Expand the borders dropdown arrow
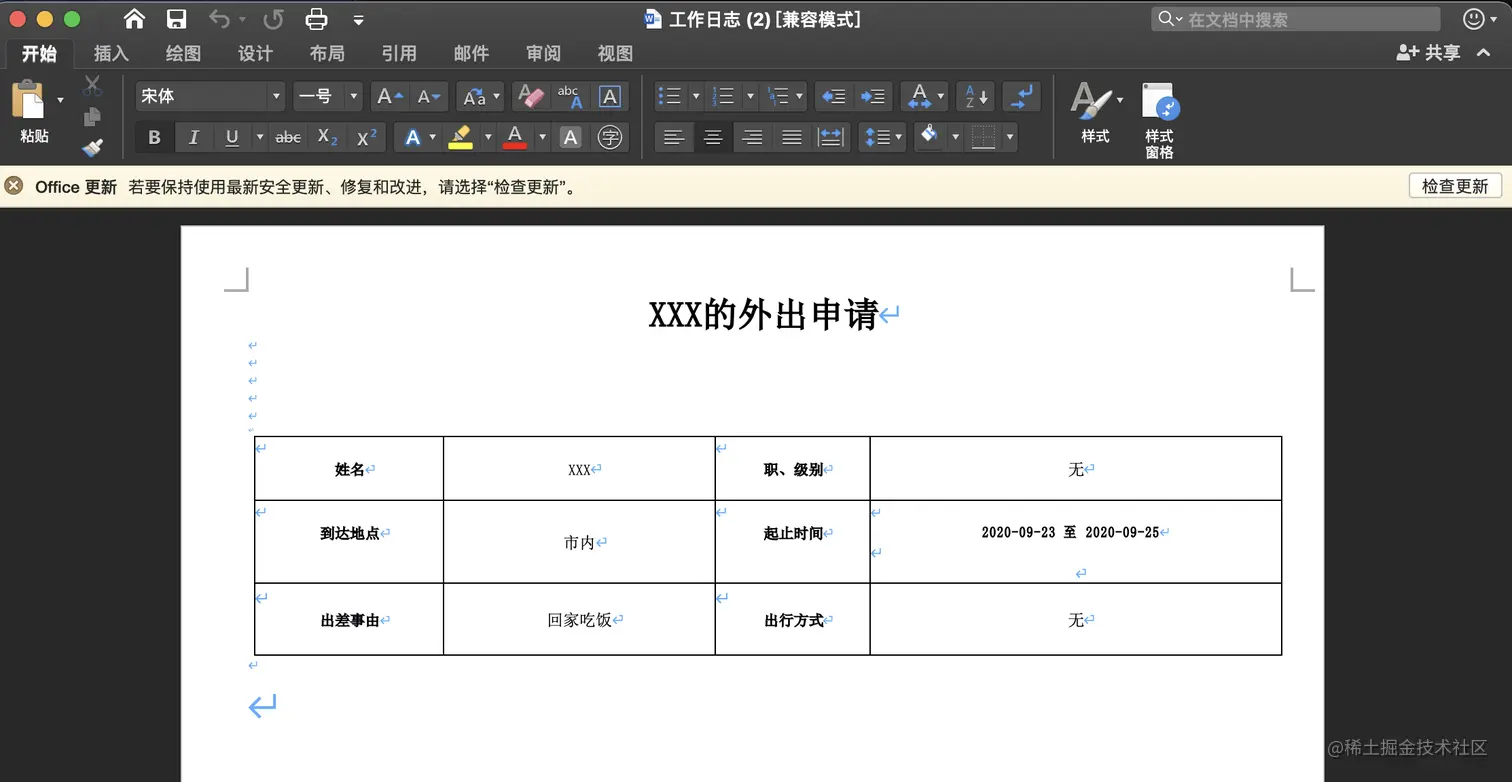 coord(1010,137)
